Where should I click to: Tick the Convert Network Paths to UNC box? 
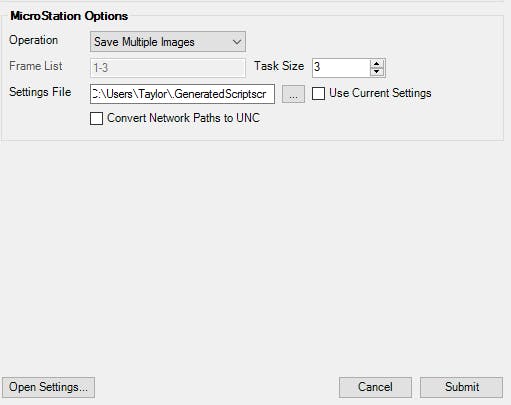pos(96,118)
